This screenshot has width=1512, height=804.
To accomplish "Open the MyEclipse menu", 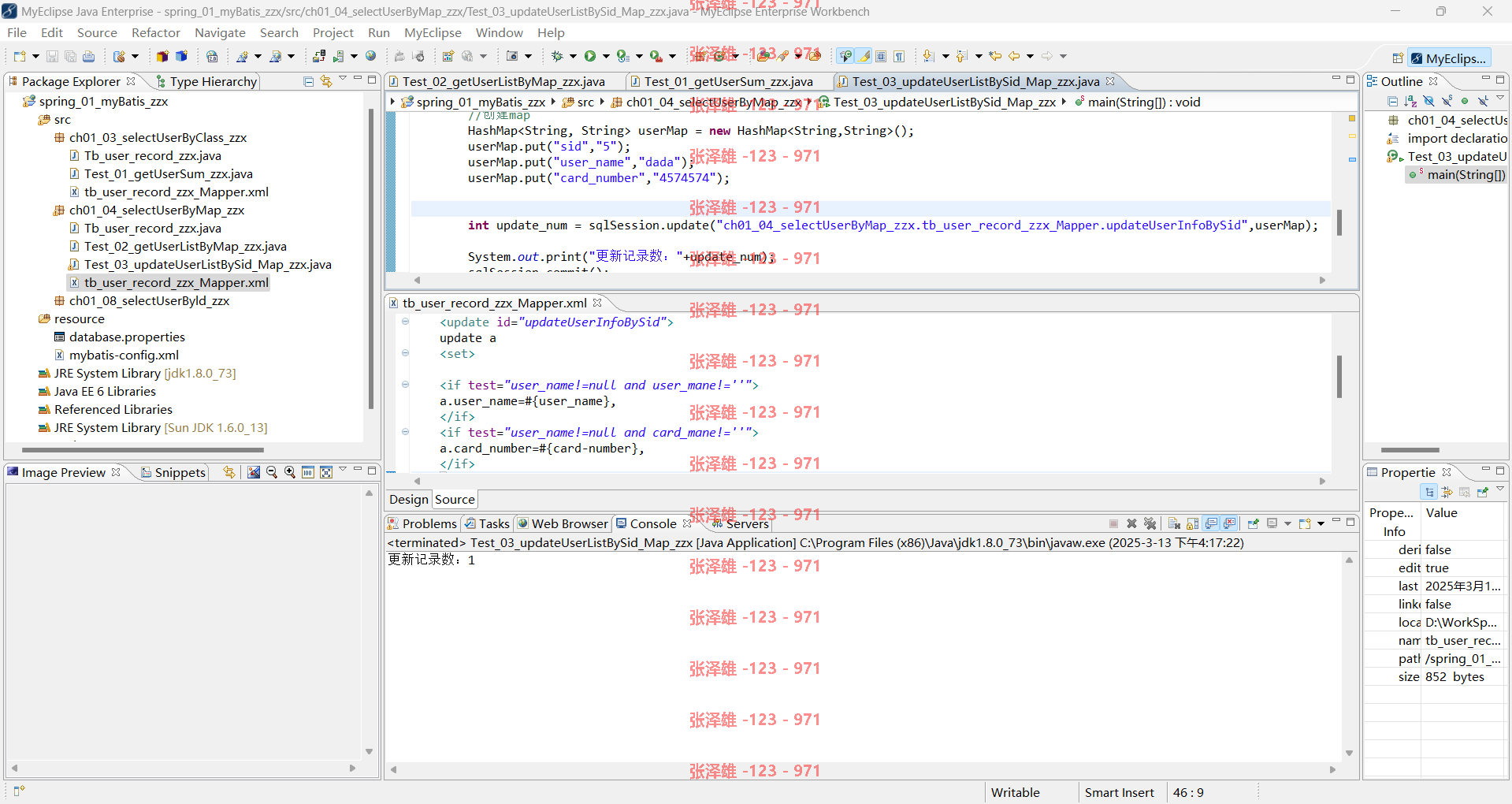I will pos(433,32).
